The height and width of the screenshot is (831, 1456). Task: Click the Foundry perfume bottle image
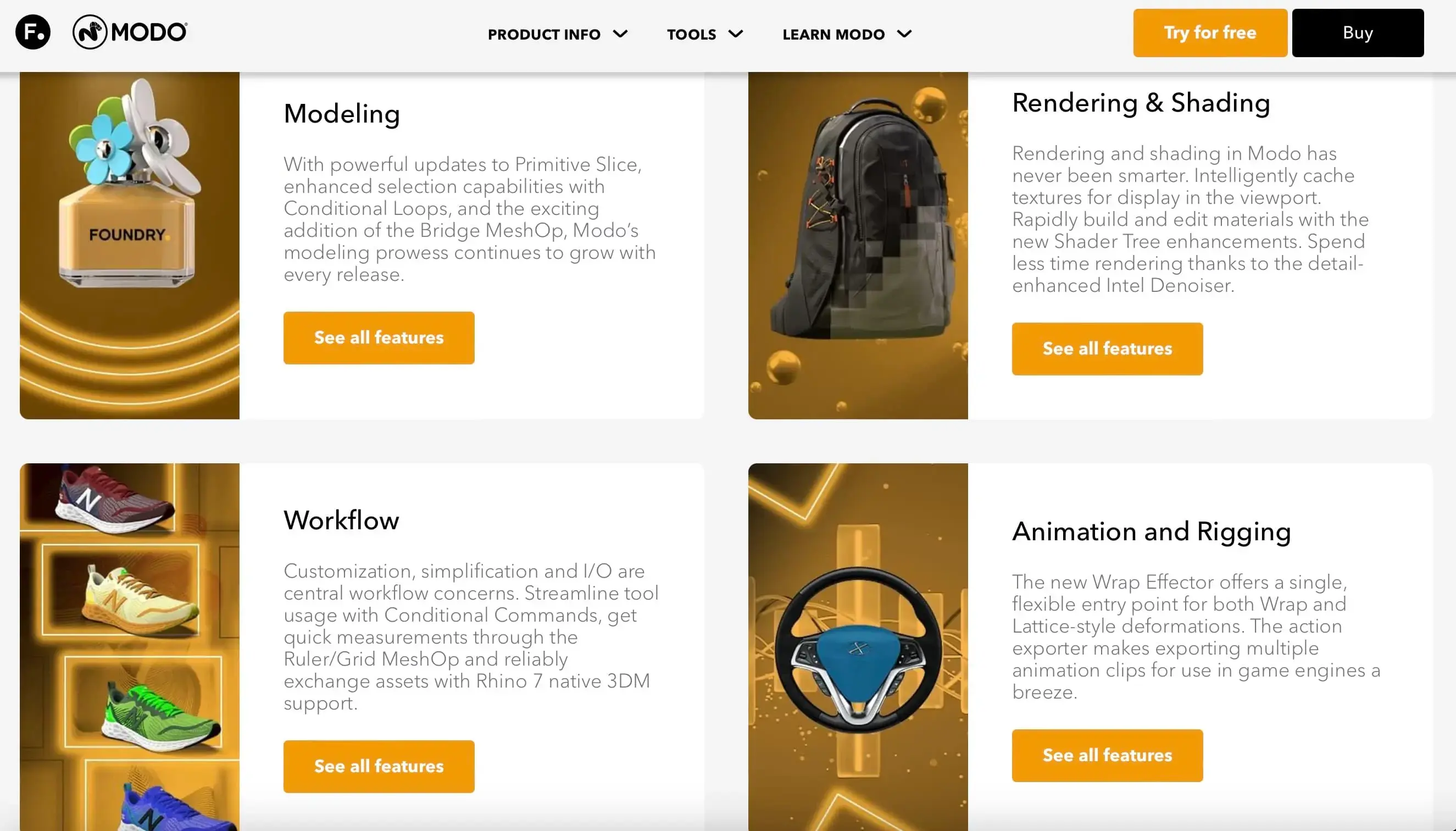click(x=130, y=246)
